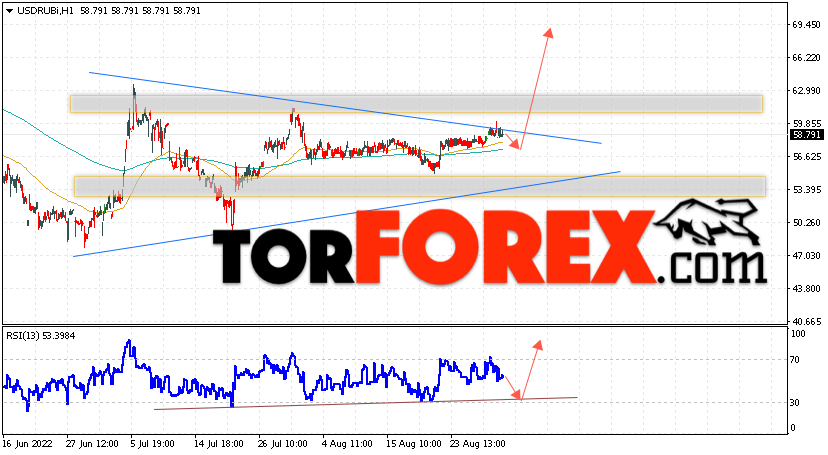Select the brown RSI support trendline
The image size is (828, 455).
(x=365, y=403)
